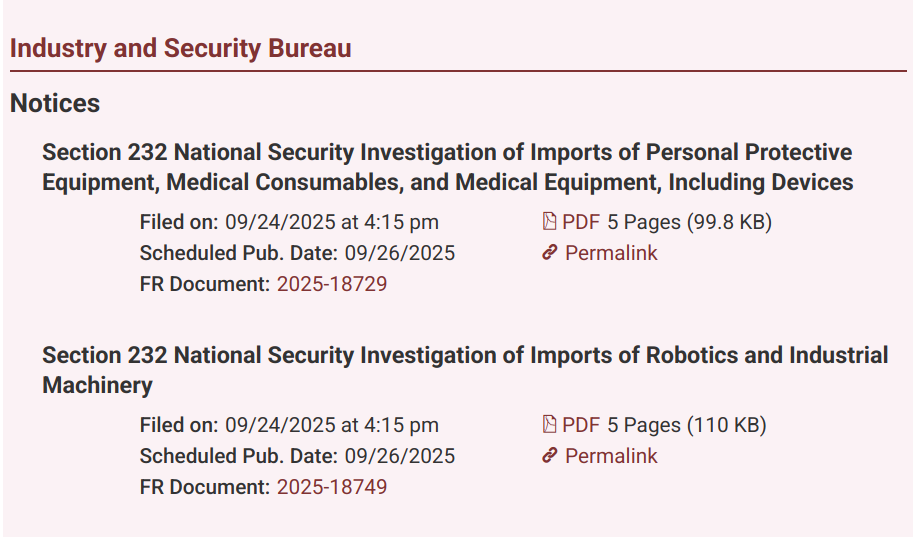Select the Personal Protective Equipment investigation title

[x=447, y=167]
